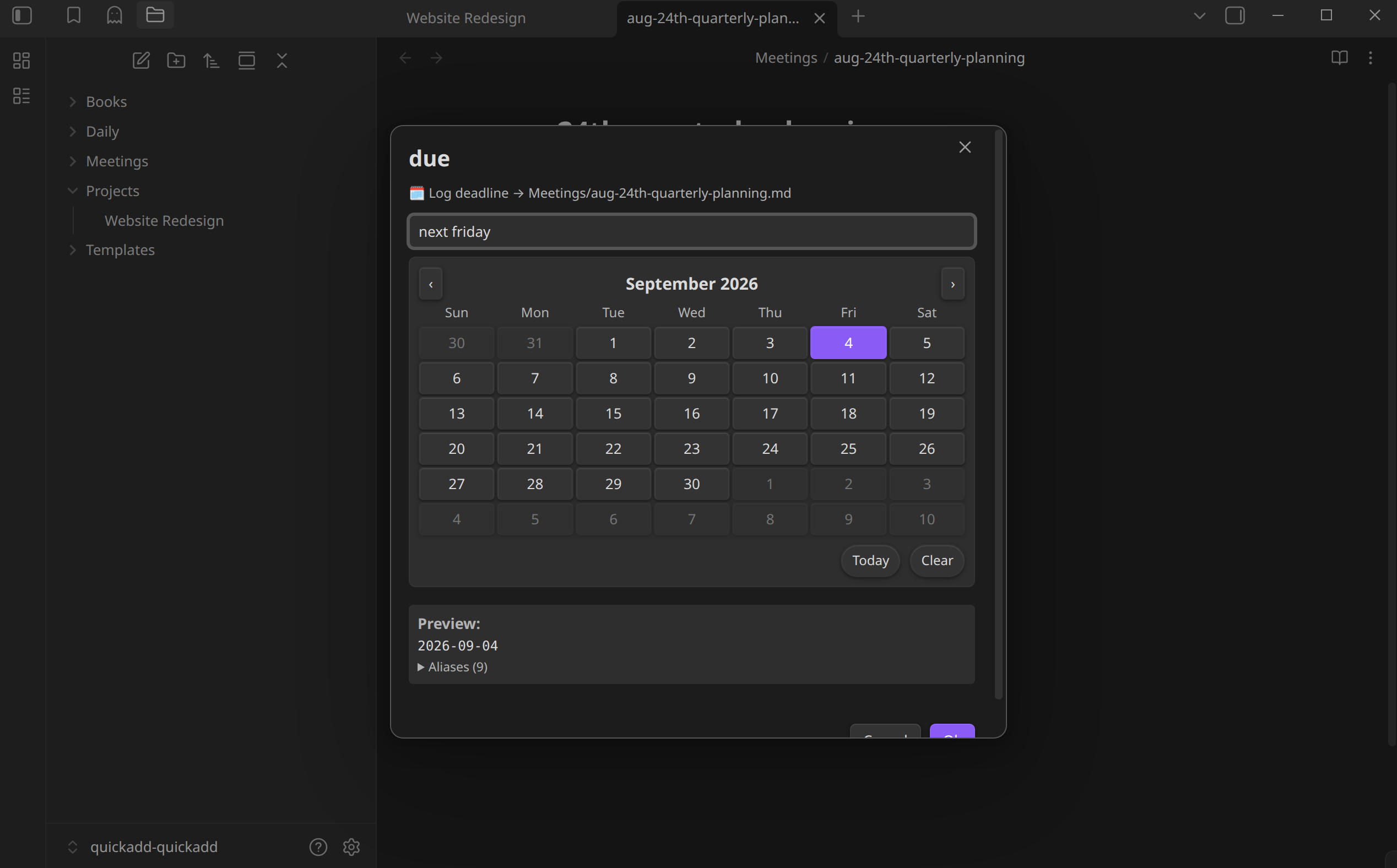1397x868 pixels.
Task: Pick September 11 in the calendar
Action: point(848,378)
